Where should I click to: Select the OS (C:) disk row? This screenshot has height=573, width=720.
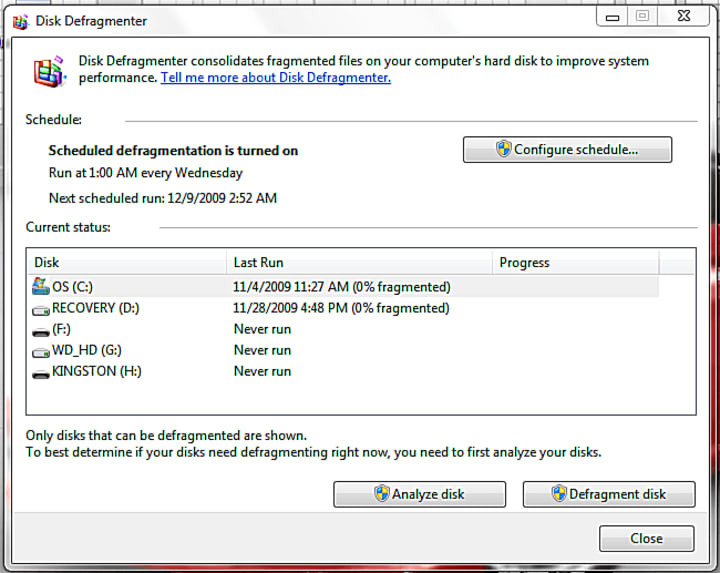[x=343, y=287]
